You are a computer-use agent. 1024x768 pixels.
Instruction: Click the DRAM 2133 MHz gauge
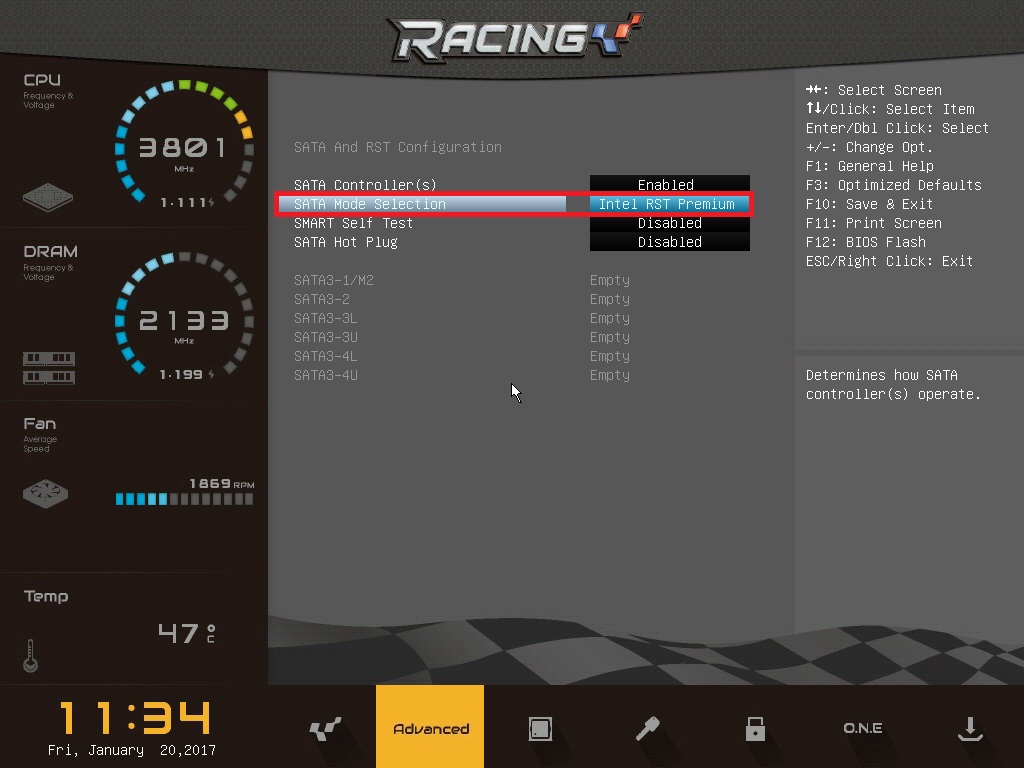(x=184, y=320)
